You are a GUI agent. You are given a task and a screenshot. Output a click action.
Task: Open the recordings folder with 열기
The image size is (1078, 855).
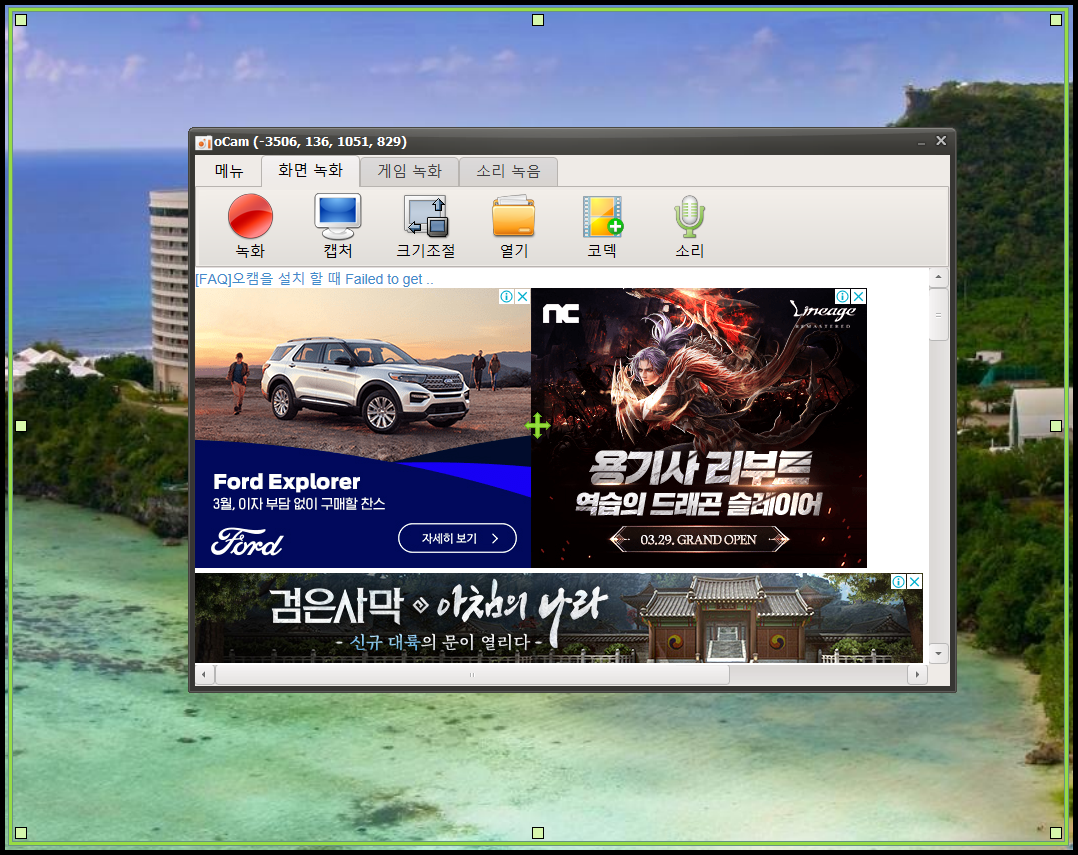(x=514, y=225)
